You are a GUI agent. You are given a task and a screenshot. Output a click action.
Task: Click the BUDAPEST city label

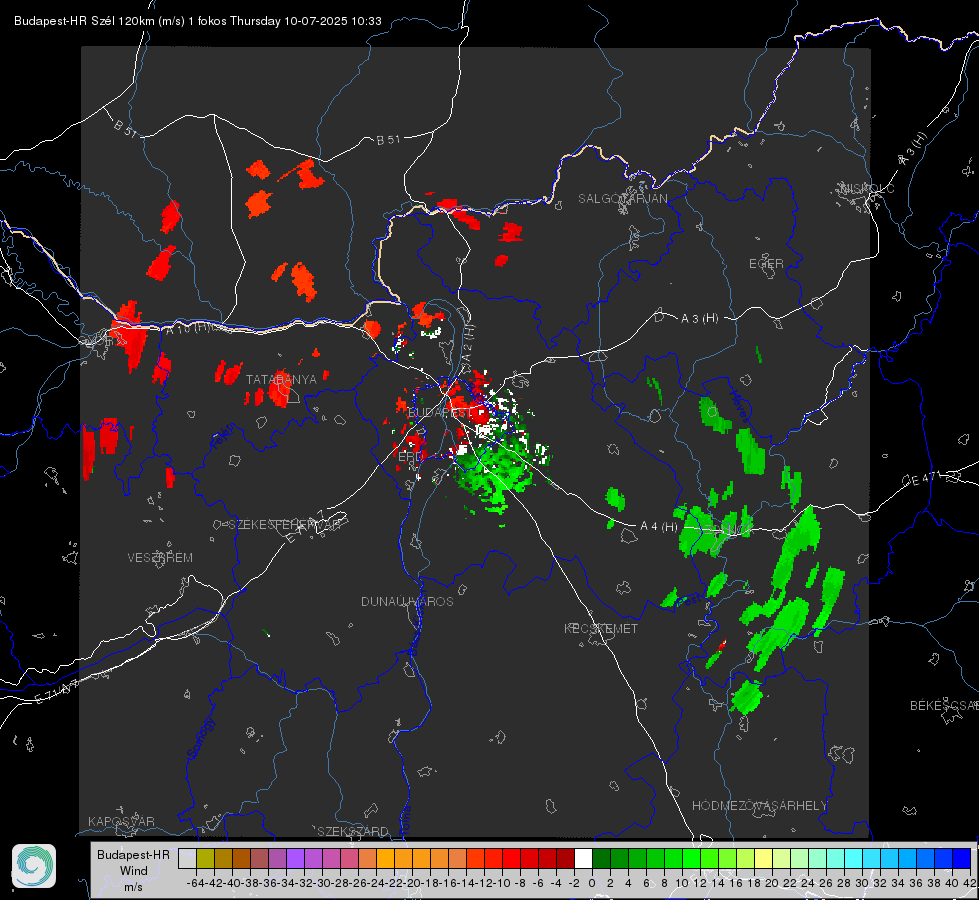[x=440, y=413]
